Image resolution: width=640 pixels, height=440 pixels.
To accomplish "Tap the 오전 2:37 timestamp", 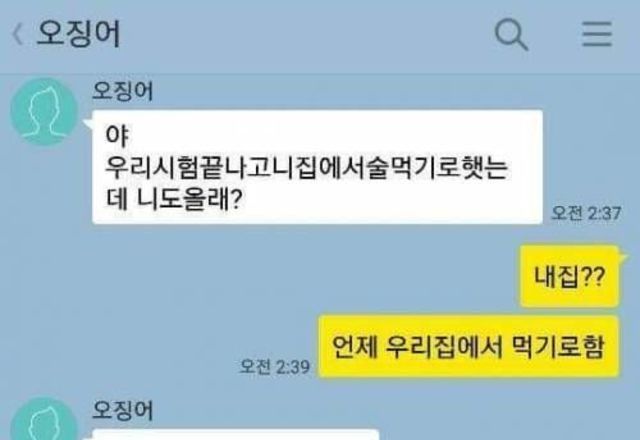I will point(586,213).
